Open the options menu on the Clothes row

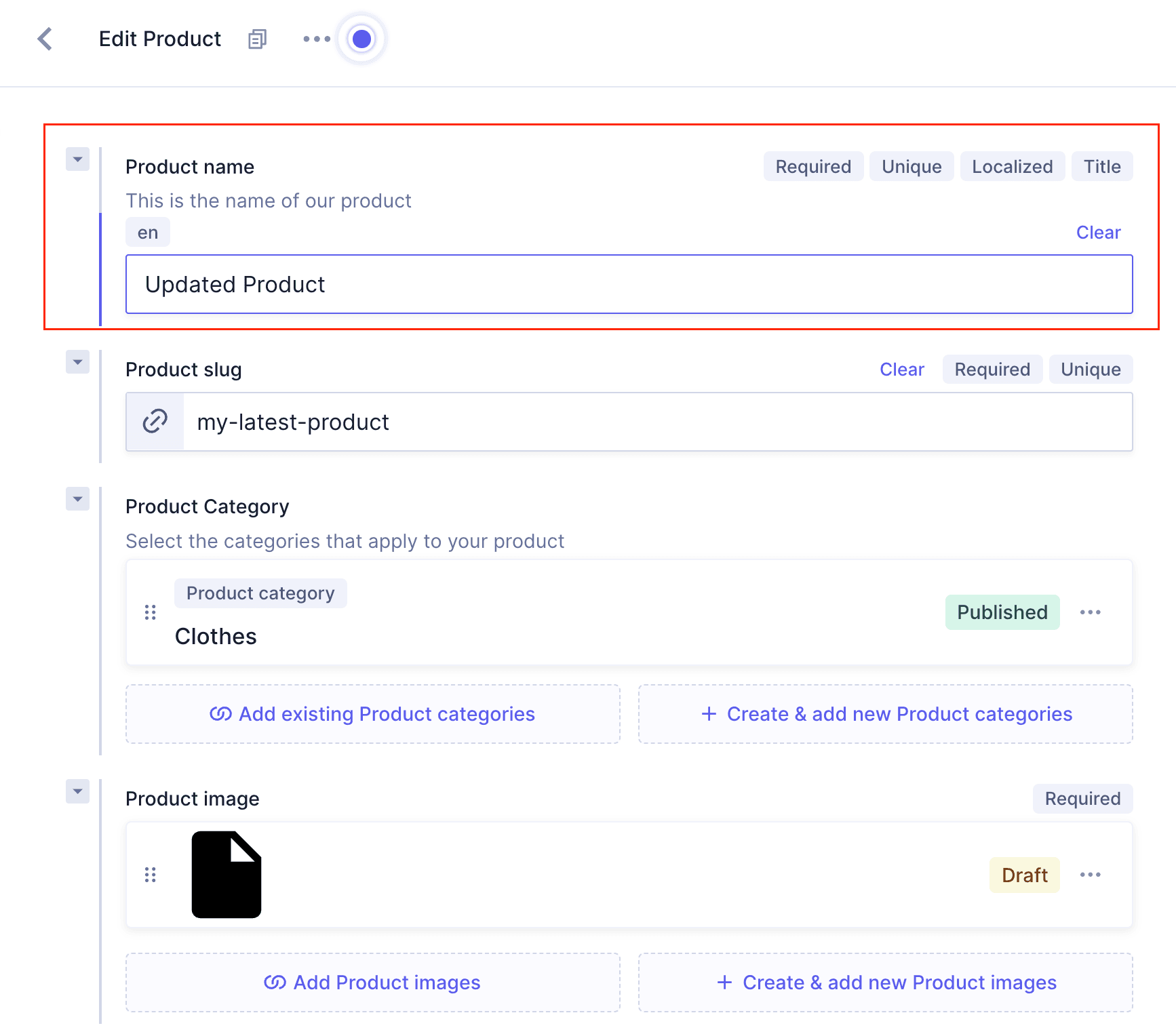tap(1090, 612)
